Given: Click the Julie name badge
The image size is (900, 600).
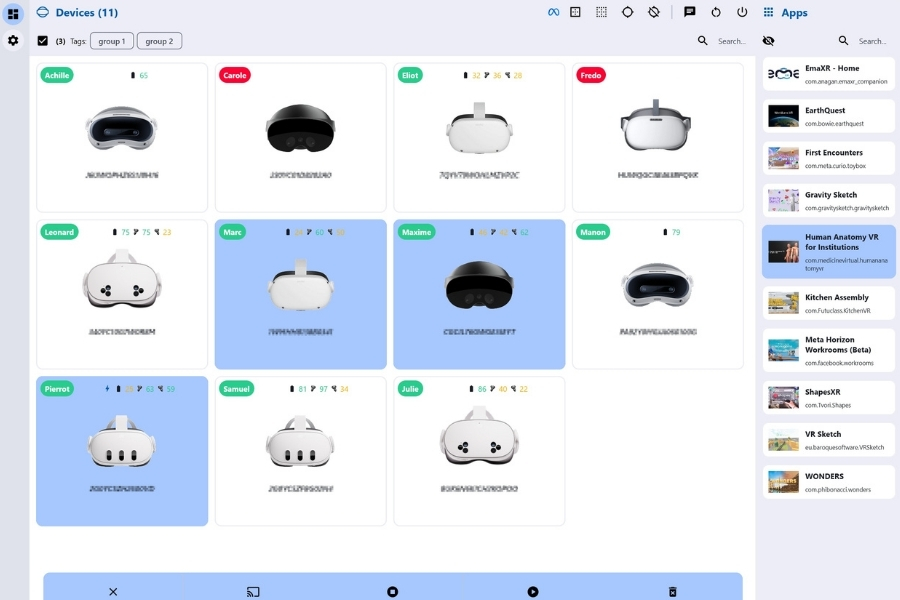Looking at the screenshot, I should 410,389.
